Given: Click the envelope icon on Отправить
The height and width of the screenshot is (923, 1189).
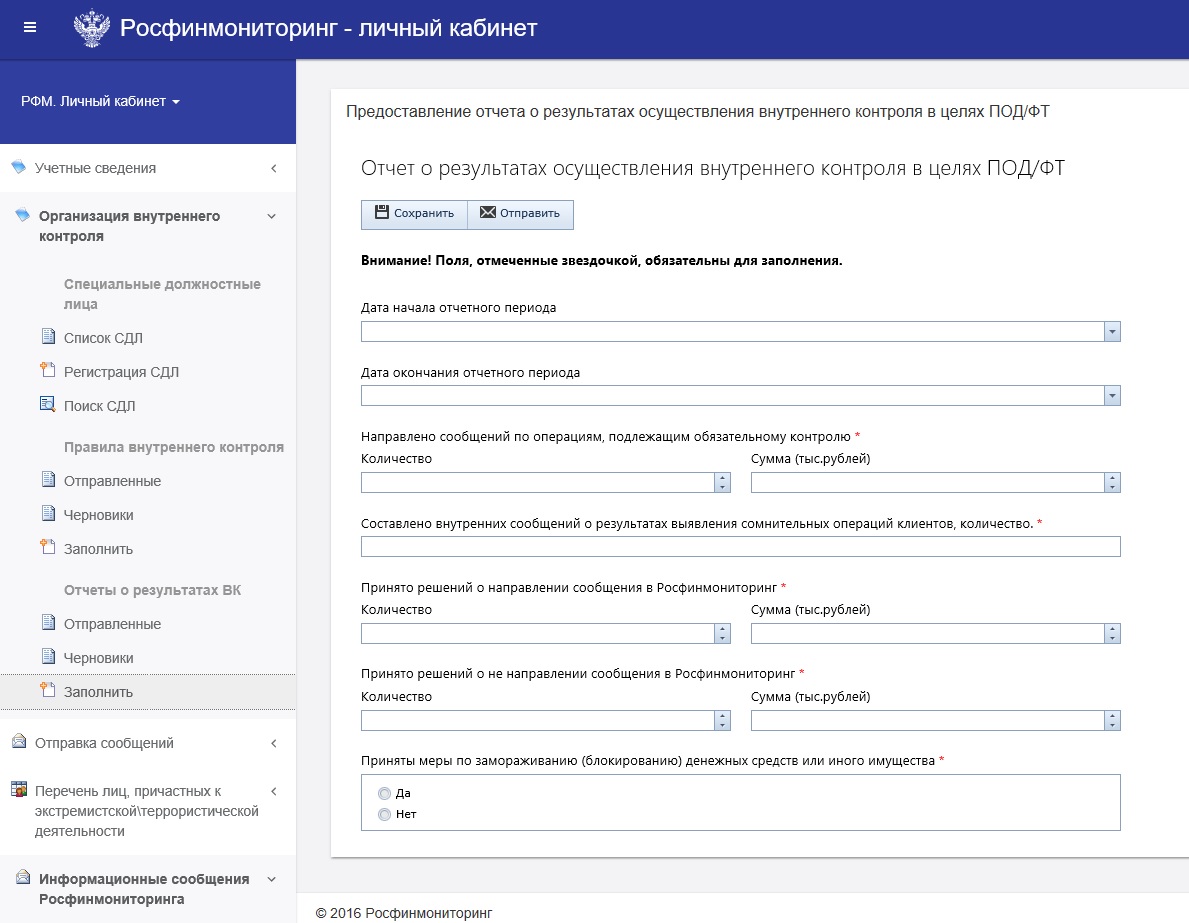Looking at the screenshot, I should coord(488,212).
